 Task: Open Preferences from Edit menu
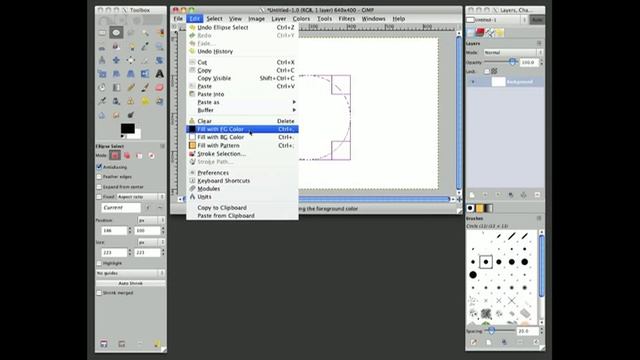(242, 173)
